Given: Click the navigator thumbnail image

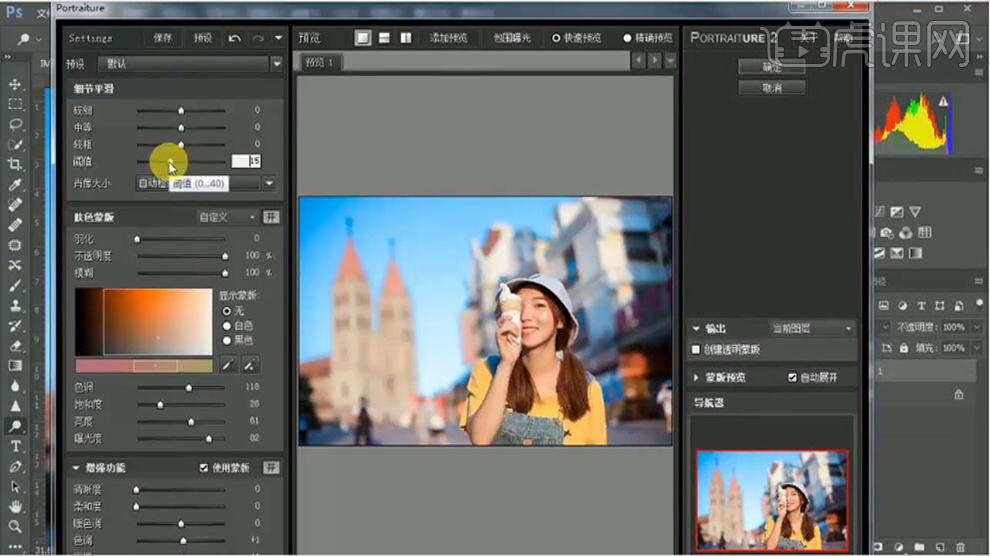Looking at the screenshot, I should [771, 499].
